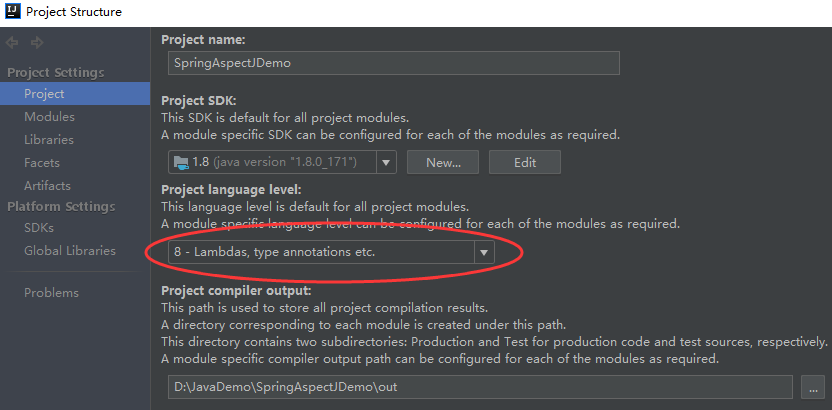Open the Project SDK dropdown arrow

tap(387, 162)
